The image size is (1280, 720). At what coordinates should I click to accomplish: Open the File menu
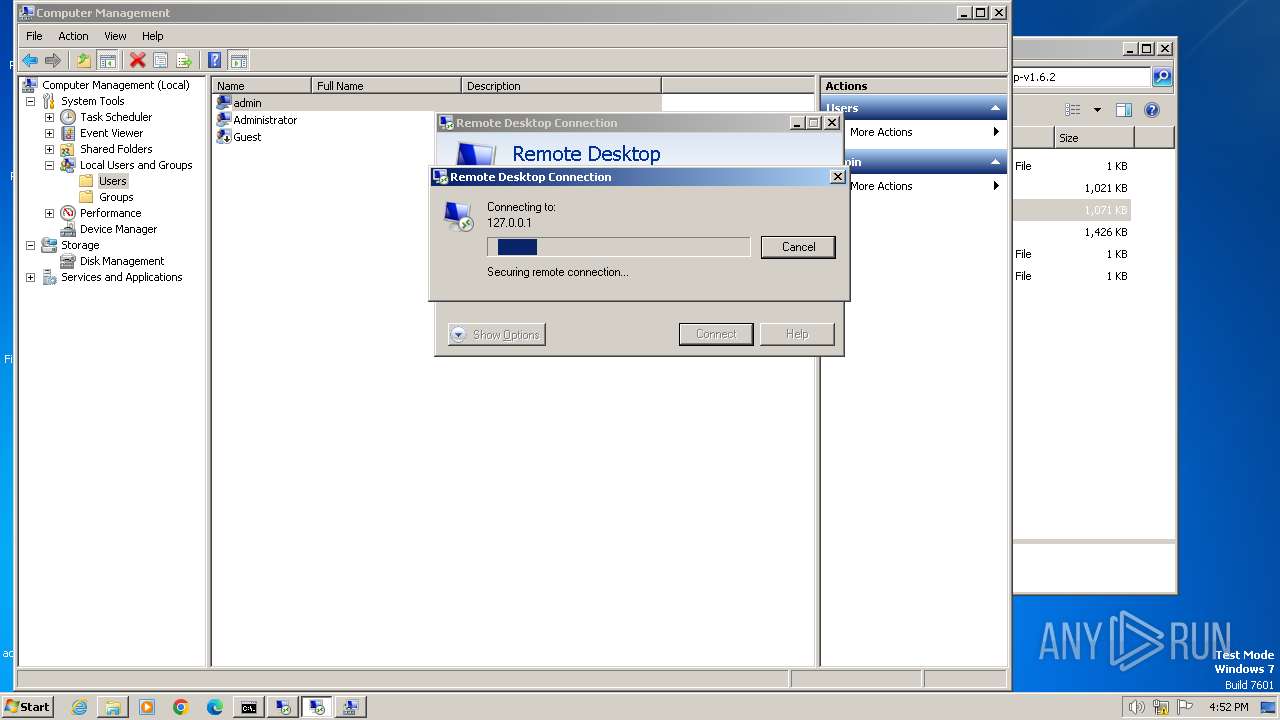click(34, 36)
